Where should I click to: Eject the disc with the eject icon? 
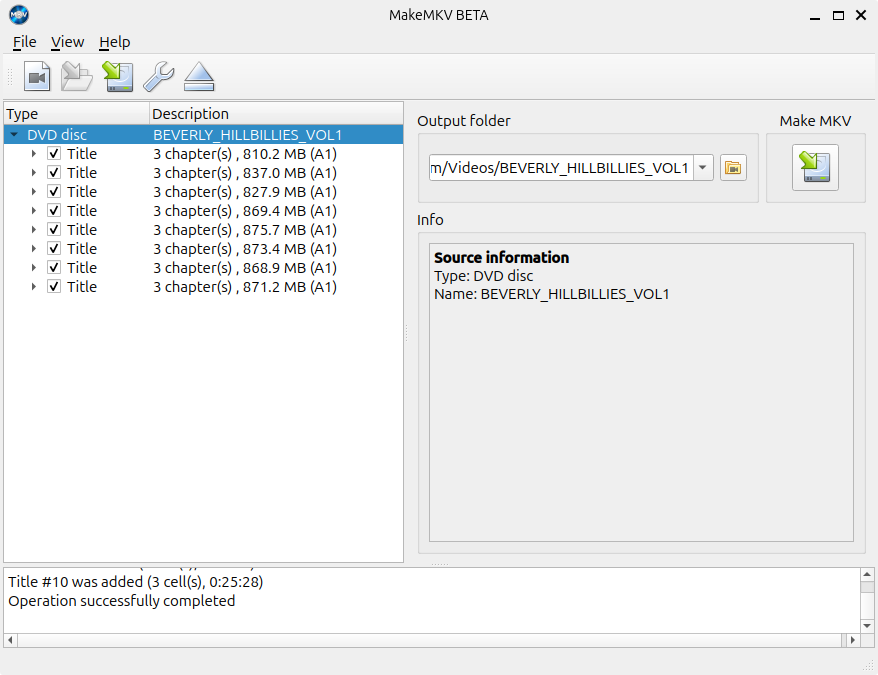pos(199,76)
